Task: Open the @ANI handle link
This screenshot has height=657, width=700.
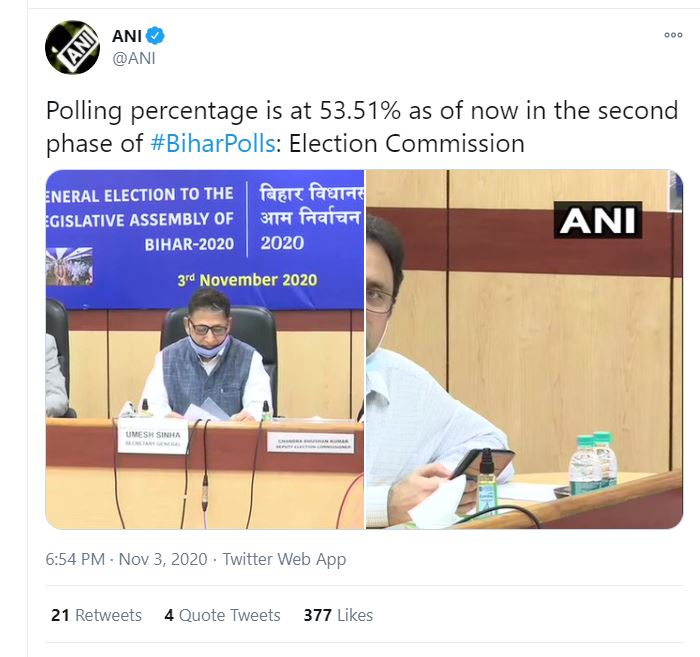Action: [133, 58]
